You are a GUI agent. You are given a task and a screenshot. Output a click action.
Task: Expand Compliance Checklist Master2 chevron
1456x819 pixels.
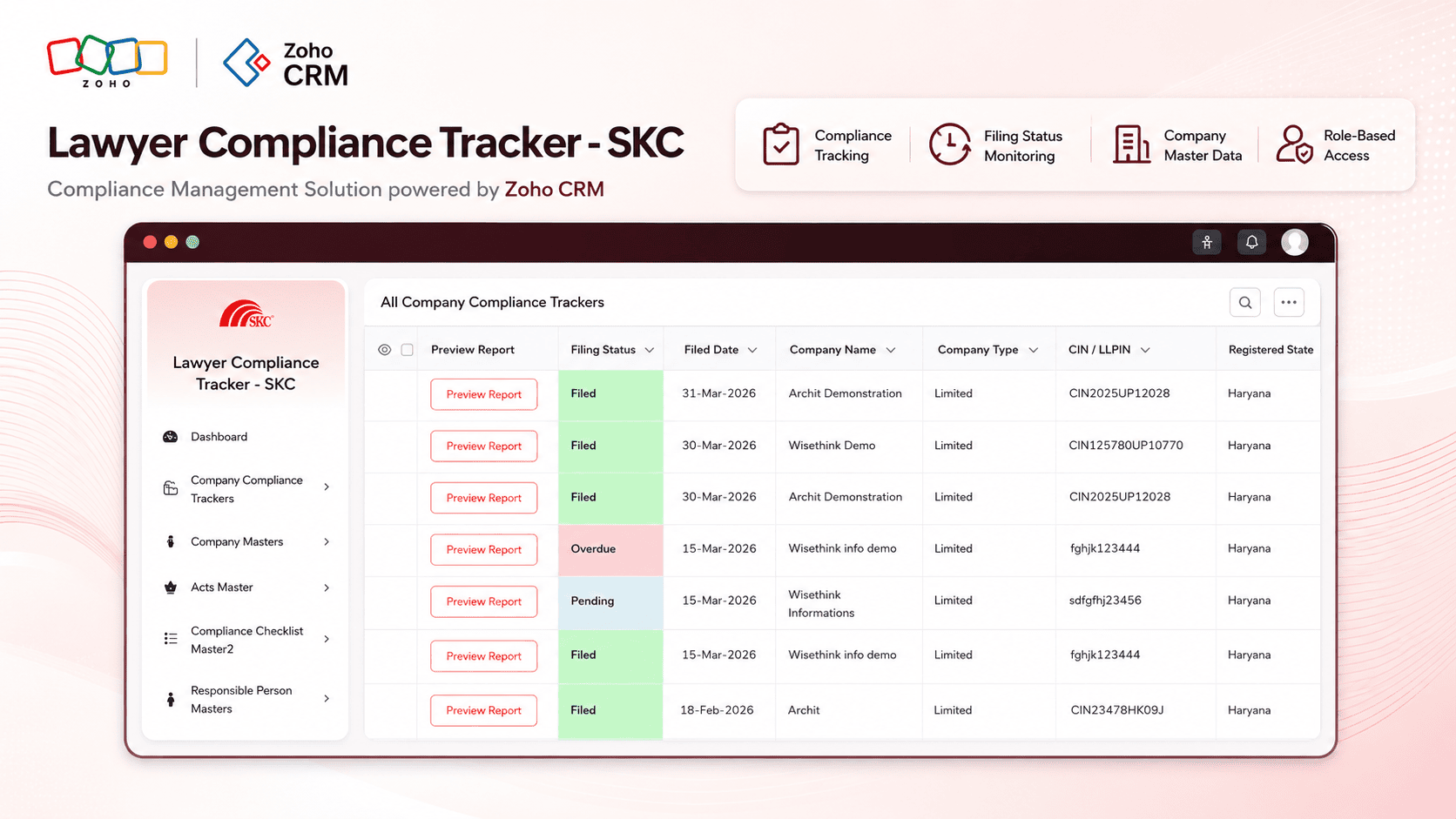pos(327,639)
